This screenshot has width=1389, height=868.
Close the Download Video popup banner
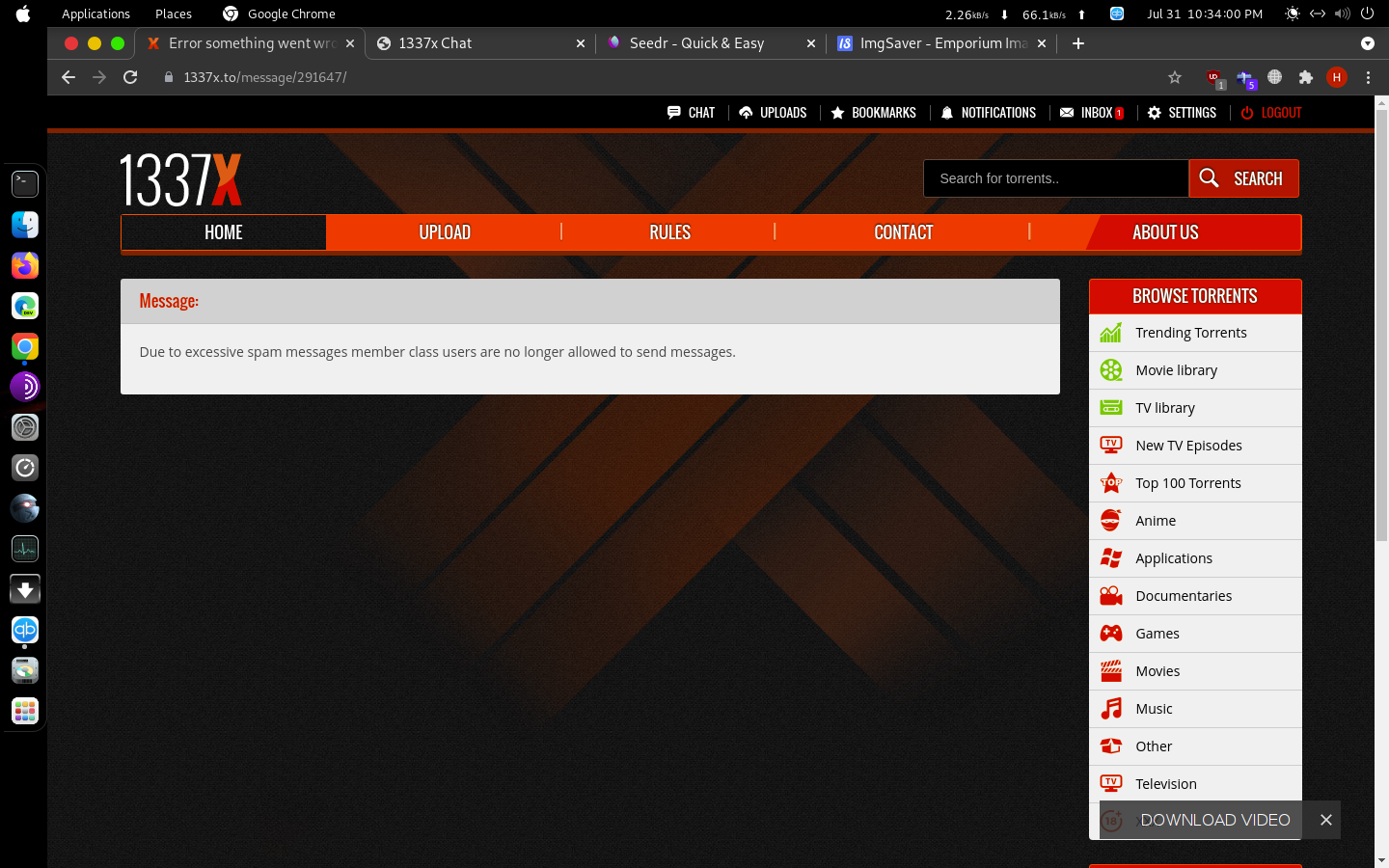1325,820
